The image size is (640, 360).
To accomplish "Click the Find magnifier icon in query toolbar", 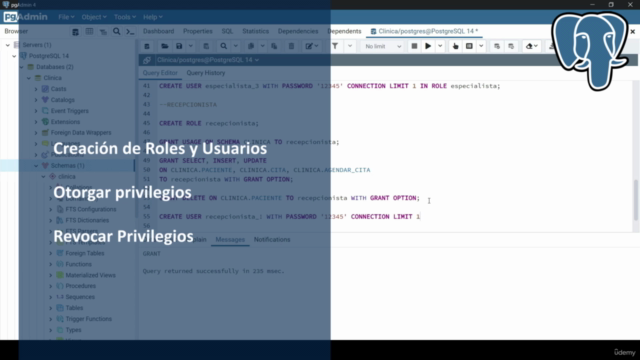I will [224, 46].
